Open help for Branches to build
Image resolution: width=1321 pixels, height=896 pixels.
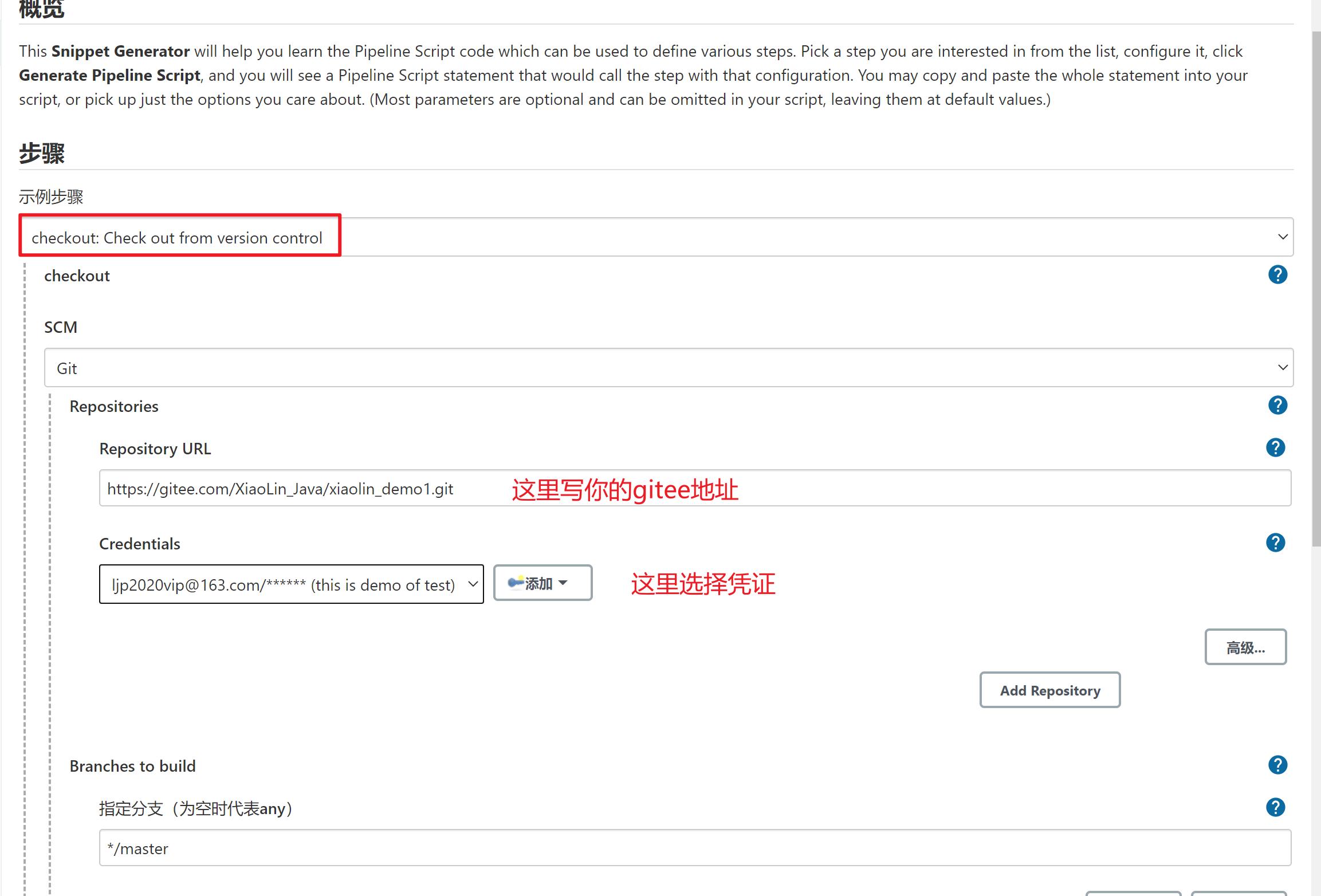[x=1277, y=765]
